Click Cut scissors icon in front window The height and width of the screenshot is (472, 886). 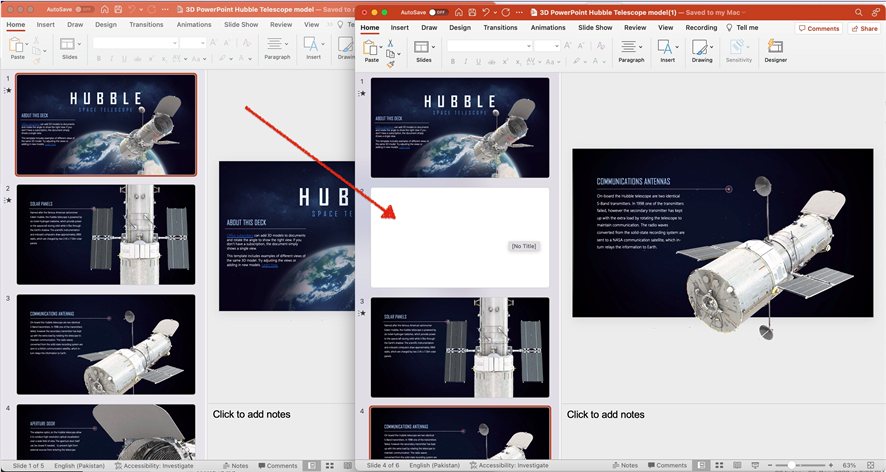(390, 44)
